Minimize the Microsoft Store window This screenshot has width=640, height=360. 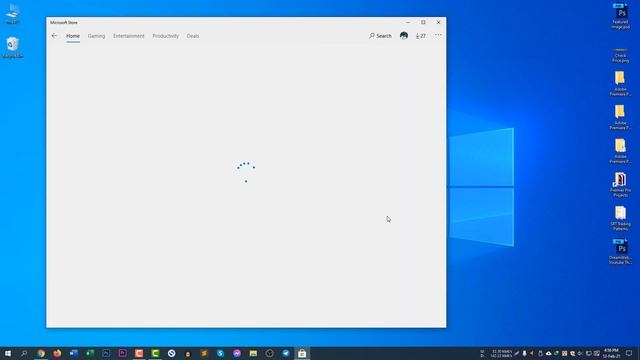click(x=408, y=22)
